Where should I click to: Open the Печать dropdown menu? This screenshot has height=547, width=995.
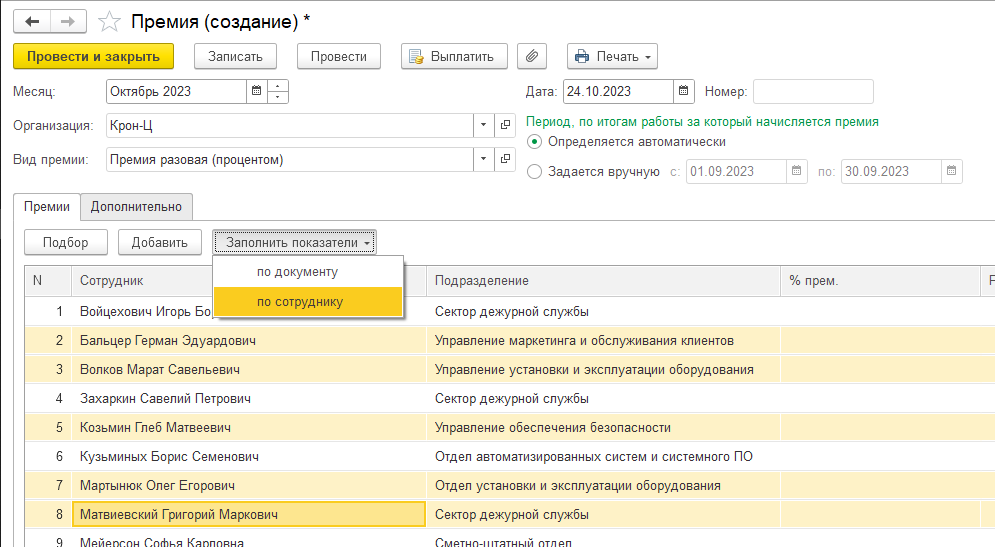click(612, 56)
